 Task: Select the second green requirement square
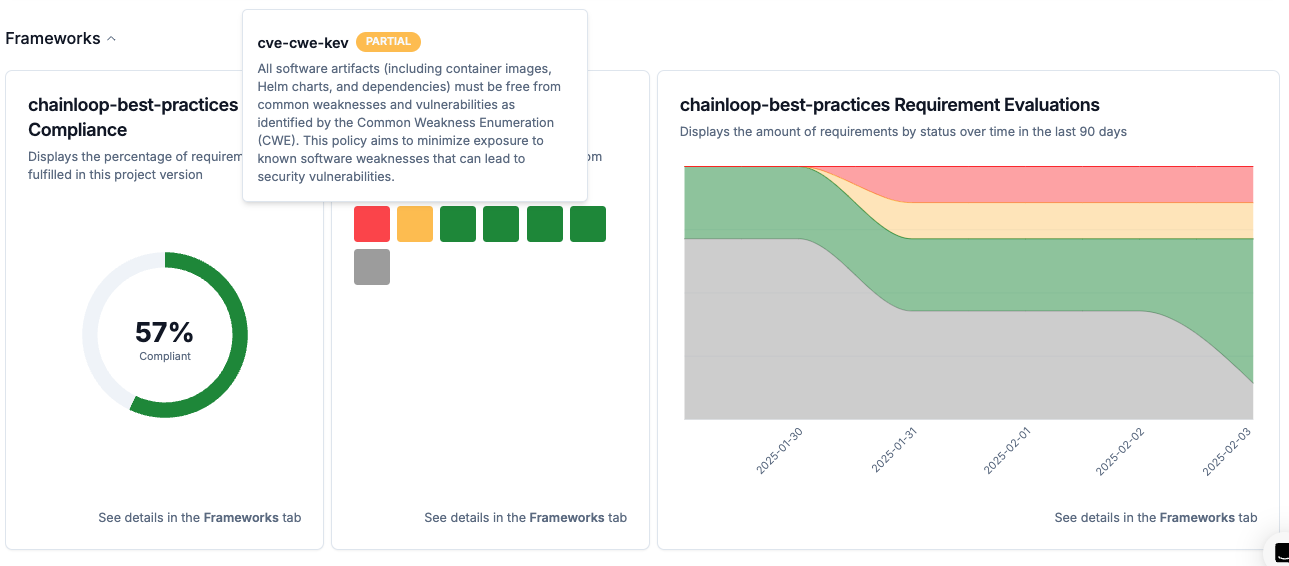point(501,224)
